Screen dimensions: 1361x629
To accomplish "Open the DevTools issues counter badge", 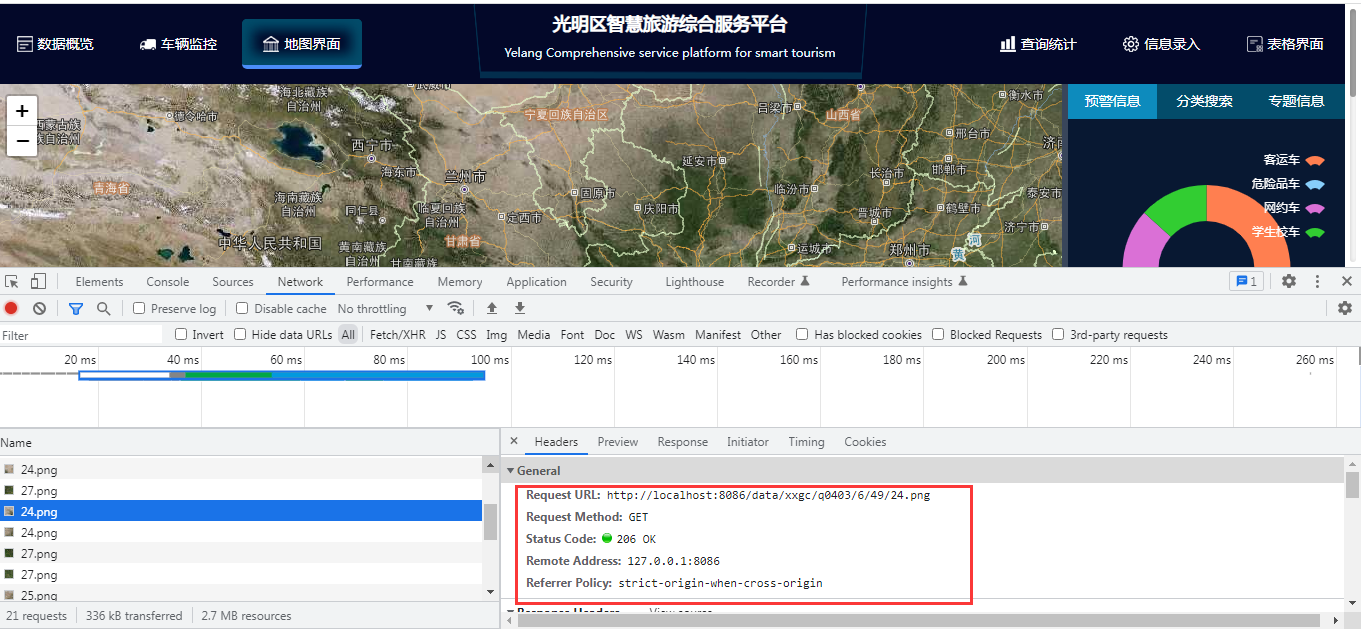I will 1247,282.
